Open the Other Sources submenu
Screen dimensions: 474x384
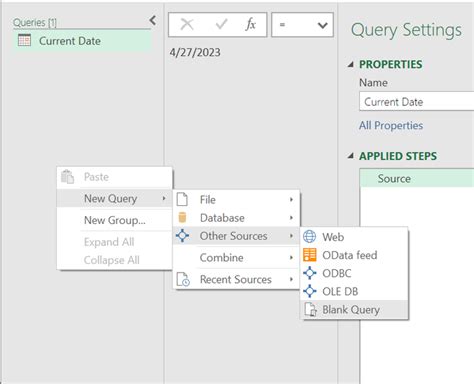(x=236, y=236)
